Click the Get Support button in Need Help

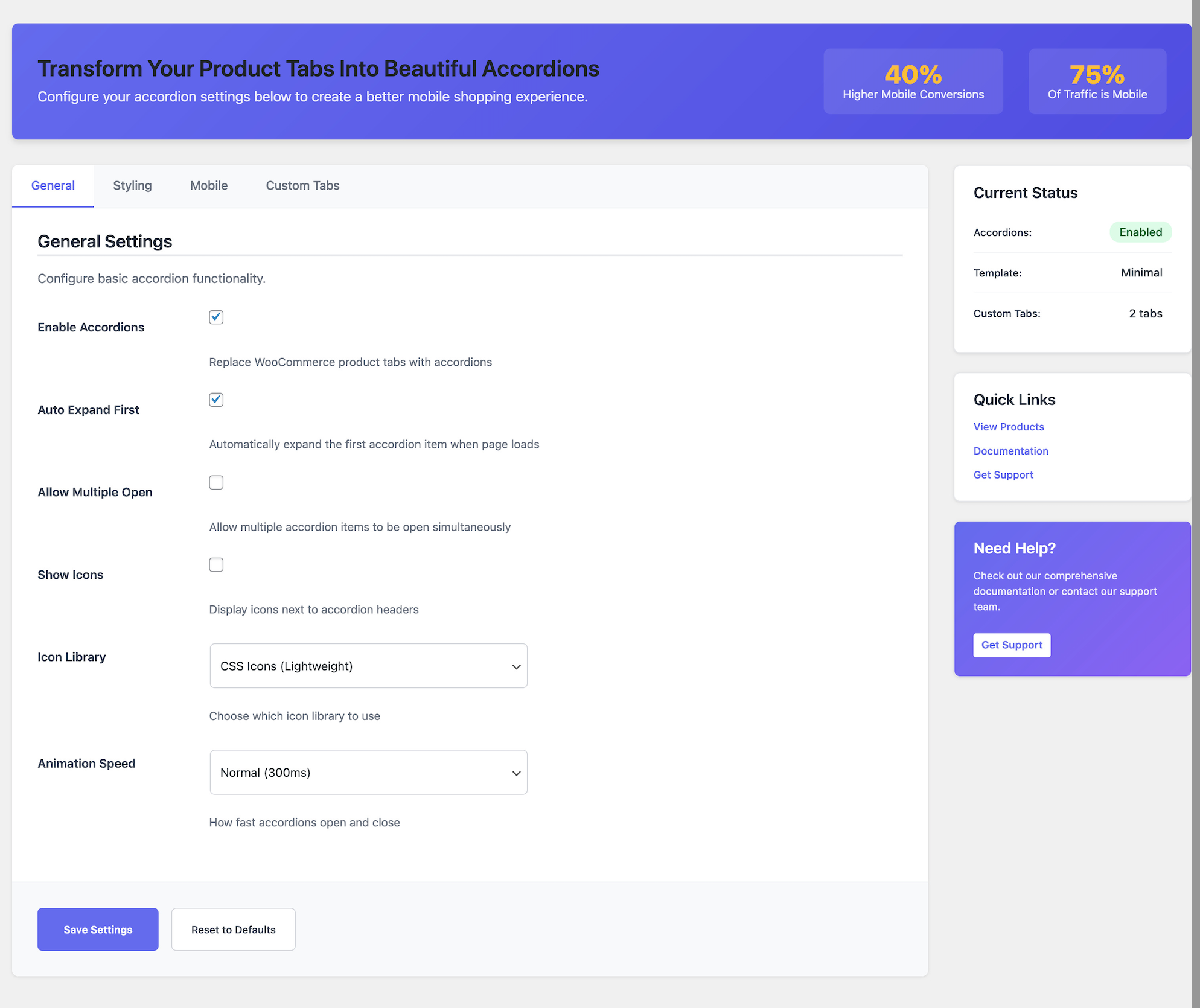point(1012,645)
